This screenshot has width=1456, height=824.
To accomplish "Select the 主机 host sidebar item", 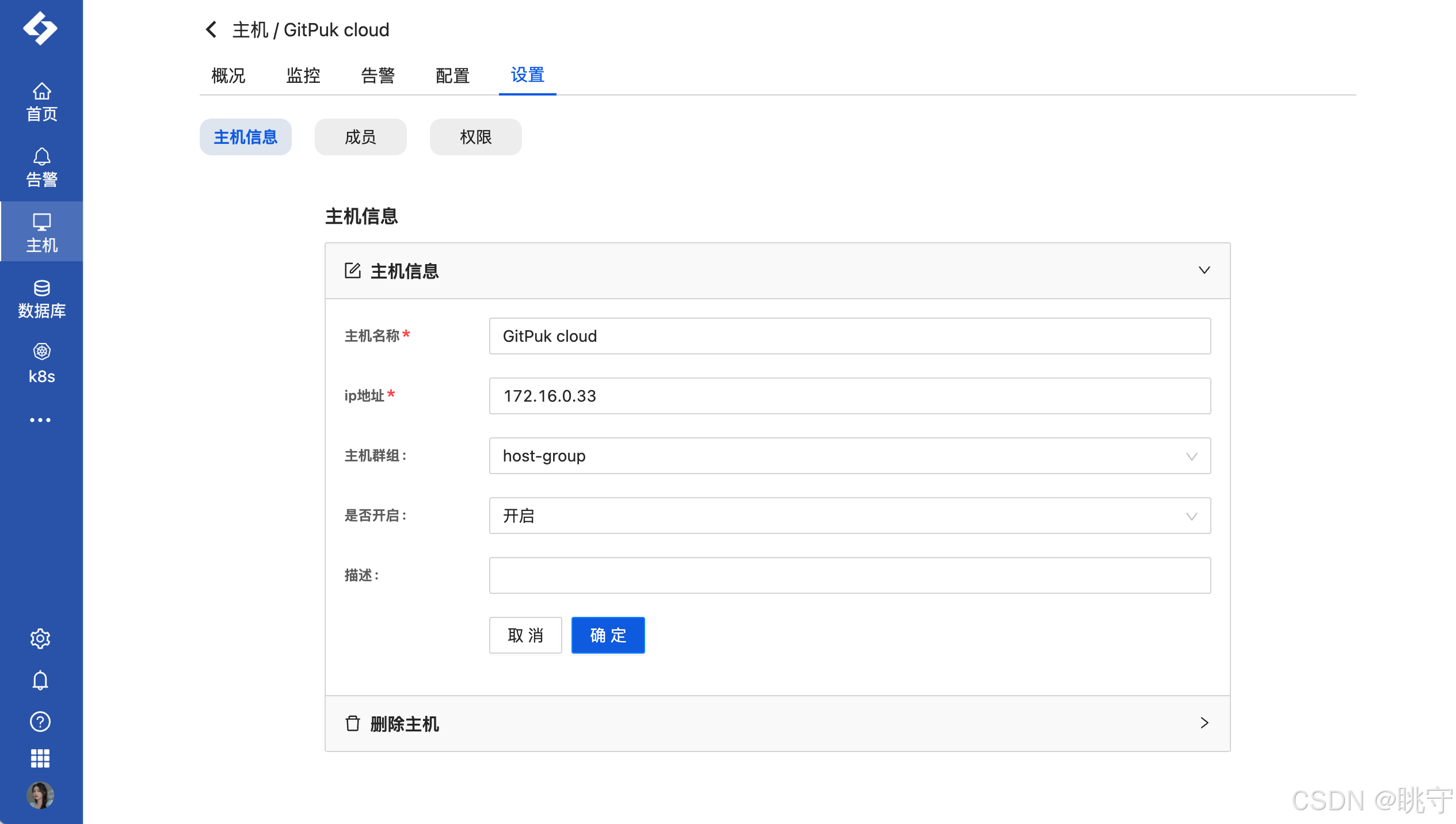I will pyautogui.click(x=41, y=232).
